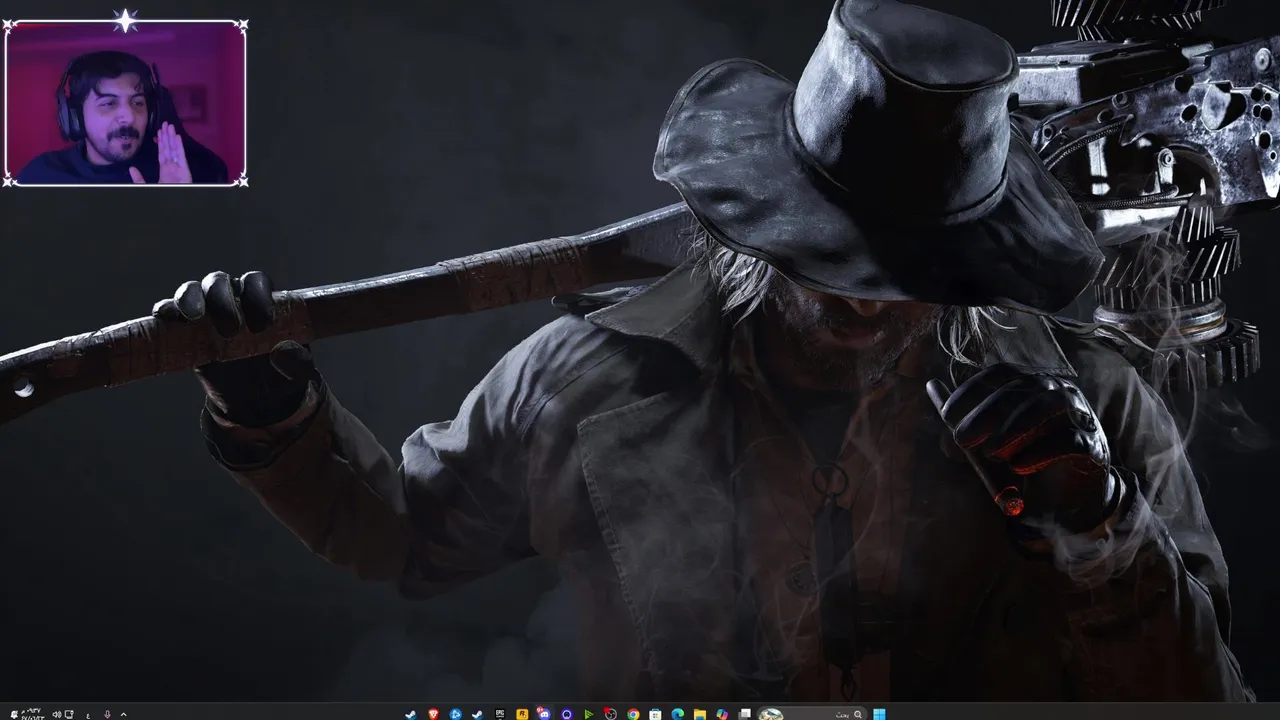1280x720 pixels.
Task: Click the input language indicator
Action: (88, 715)
